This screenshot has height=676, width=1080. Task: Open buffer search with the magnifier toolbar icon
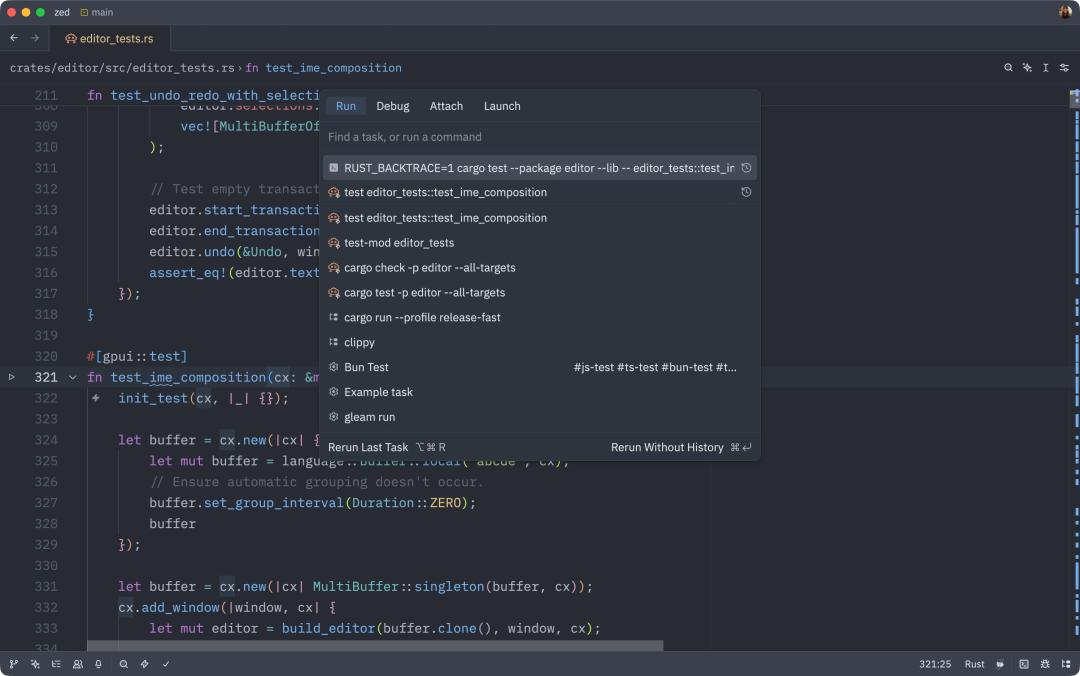click(x=1008, y=67)
